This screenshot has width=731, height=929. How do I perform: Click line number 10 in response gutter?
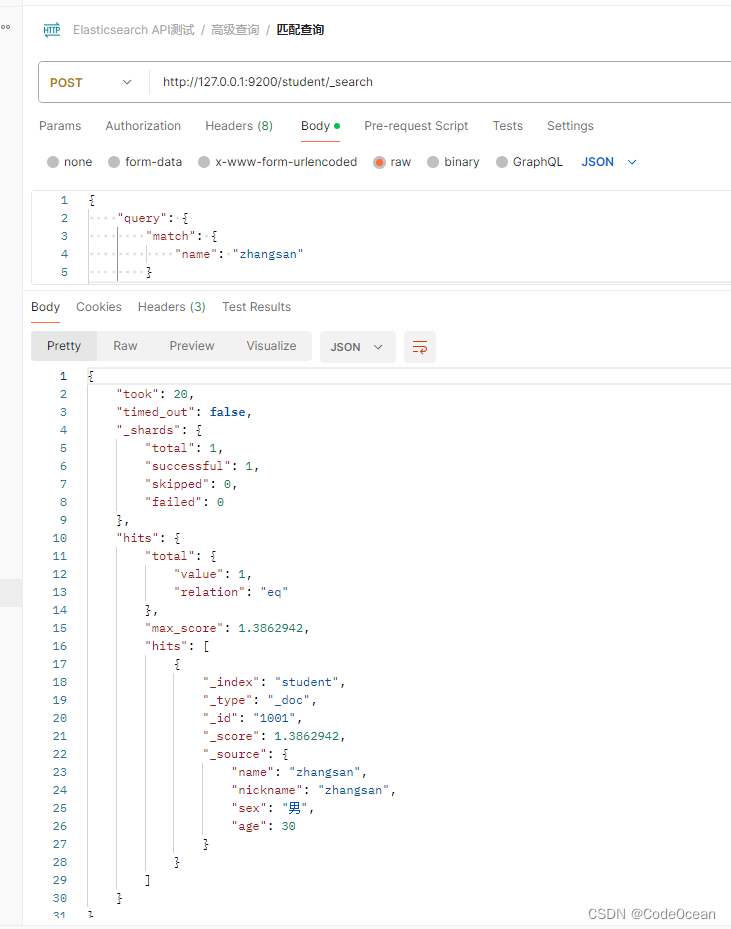60,538
